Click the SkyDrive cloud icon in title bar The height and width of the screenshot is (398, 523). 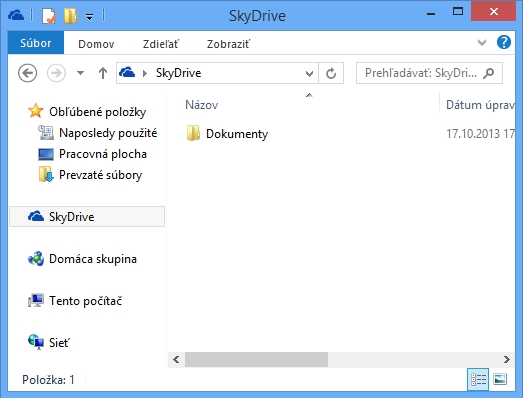16,15
